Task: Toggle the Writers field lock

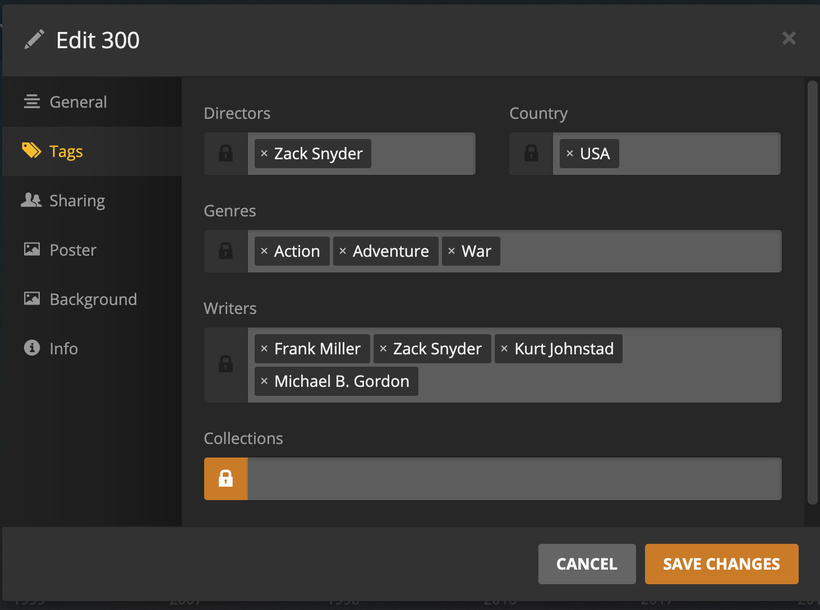Action: tap(226, 365)
